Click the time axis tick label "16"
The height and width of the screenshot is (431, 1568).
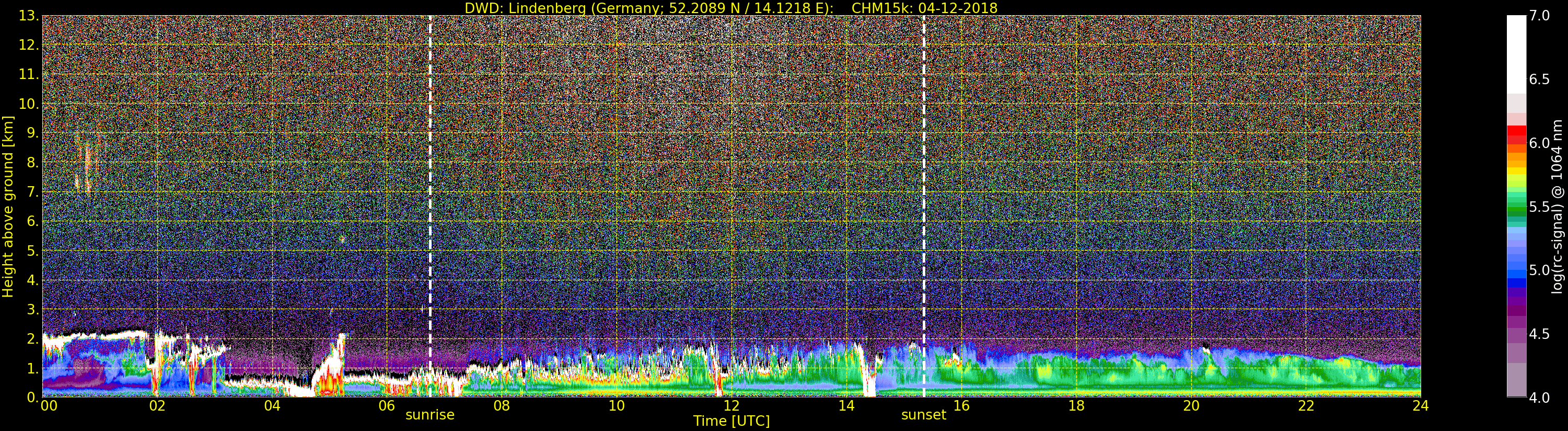[961, 406]
